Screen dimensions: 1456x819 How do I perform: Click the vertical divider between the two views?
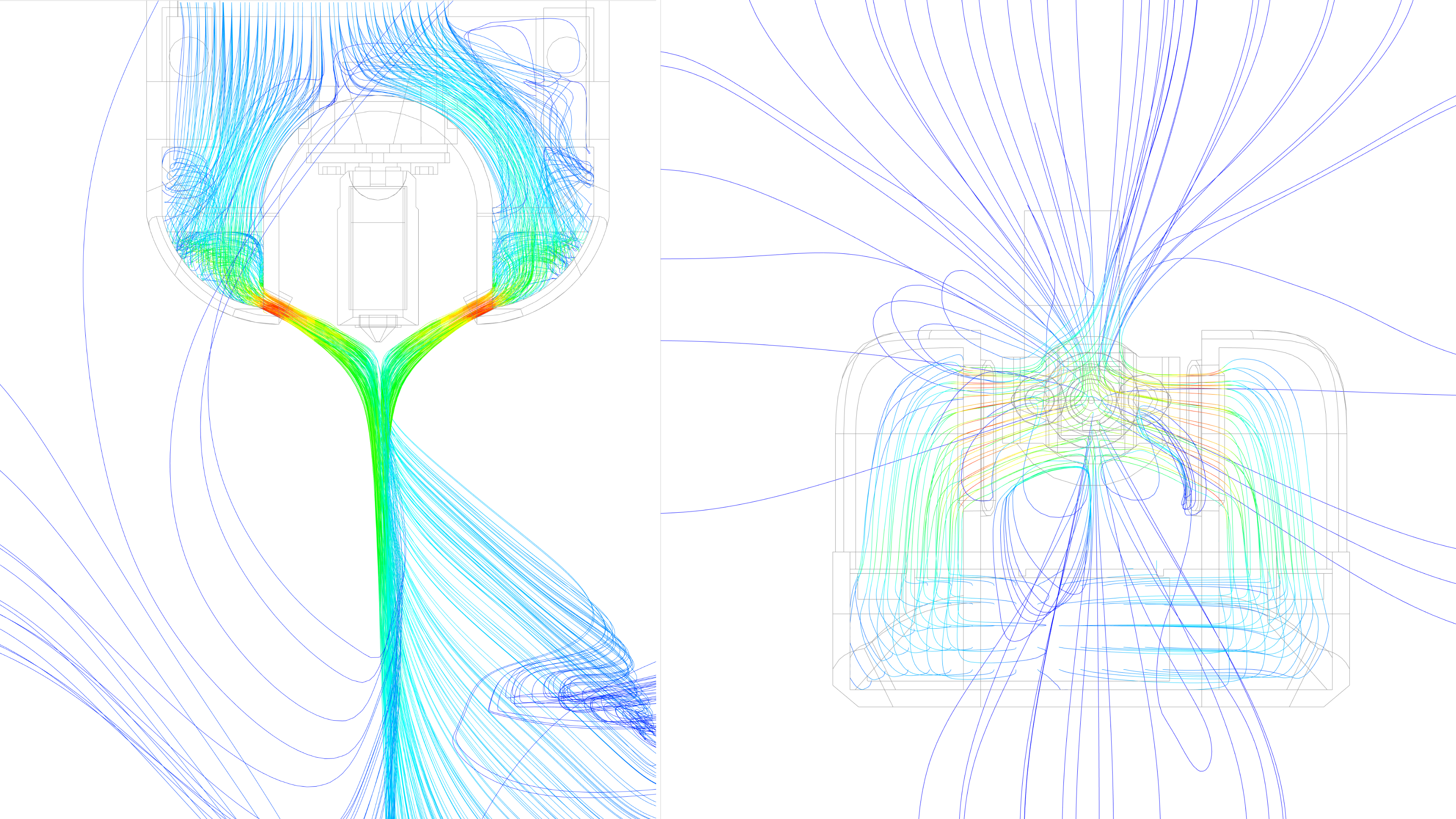point(660,409)
